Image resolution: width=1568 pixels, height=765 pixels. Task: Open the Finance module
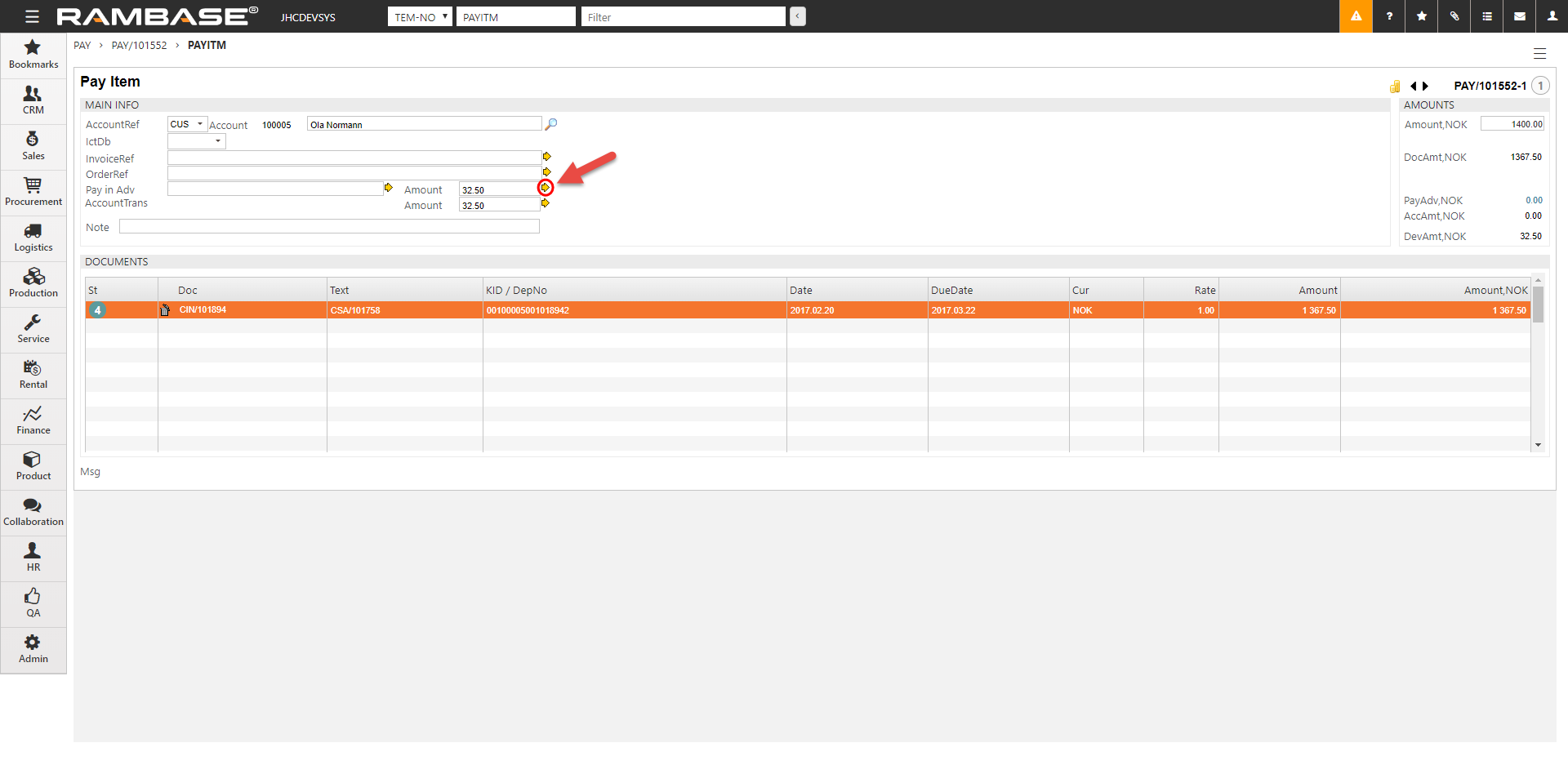pyautogui.click(x=33, y=420)
